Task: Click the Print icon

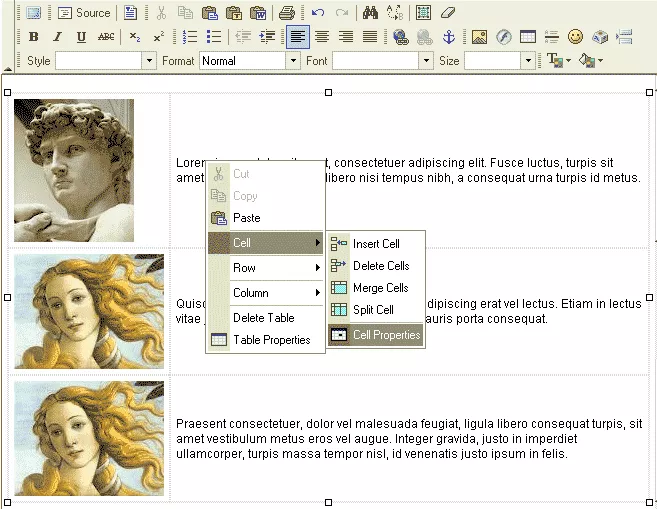Action: click(x=287, y=13)
